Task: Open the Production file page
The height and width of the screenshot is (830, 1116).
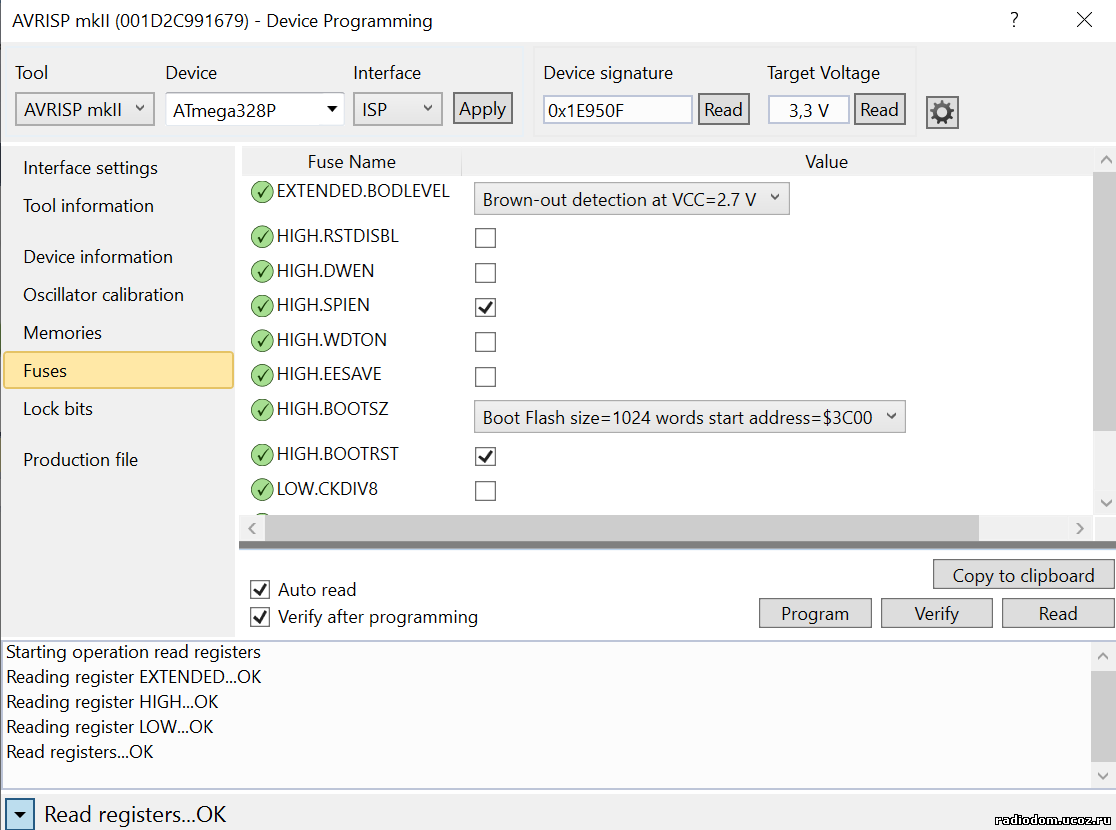Action: click(80, 460)
